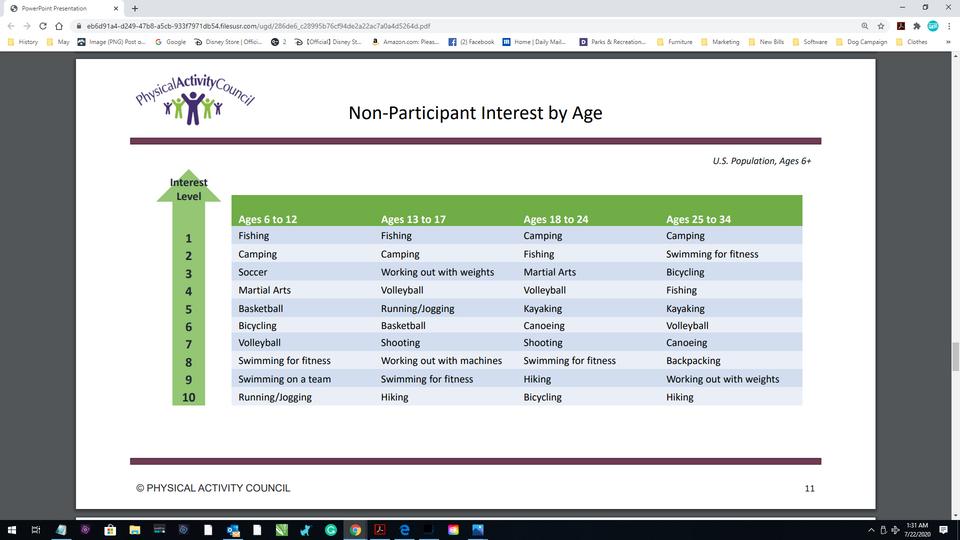This screenshot has height=540, width=960.
Task: Click the 'Ages 18 to 24' column header
Action: [x=556, y=219]
